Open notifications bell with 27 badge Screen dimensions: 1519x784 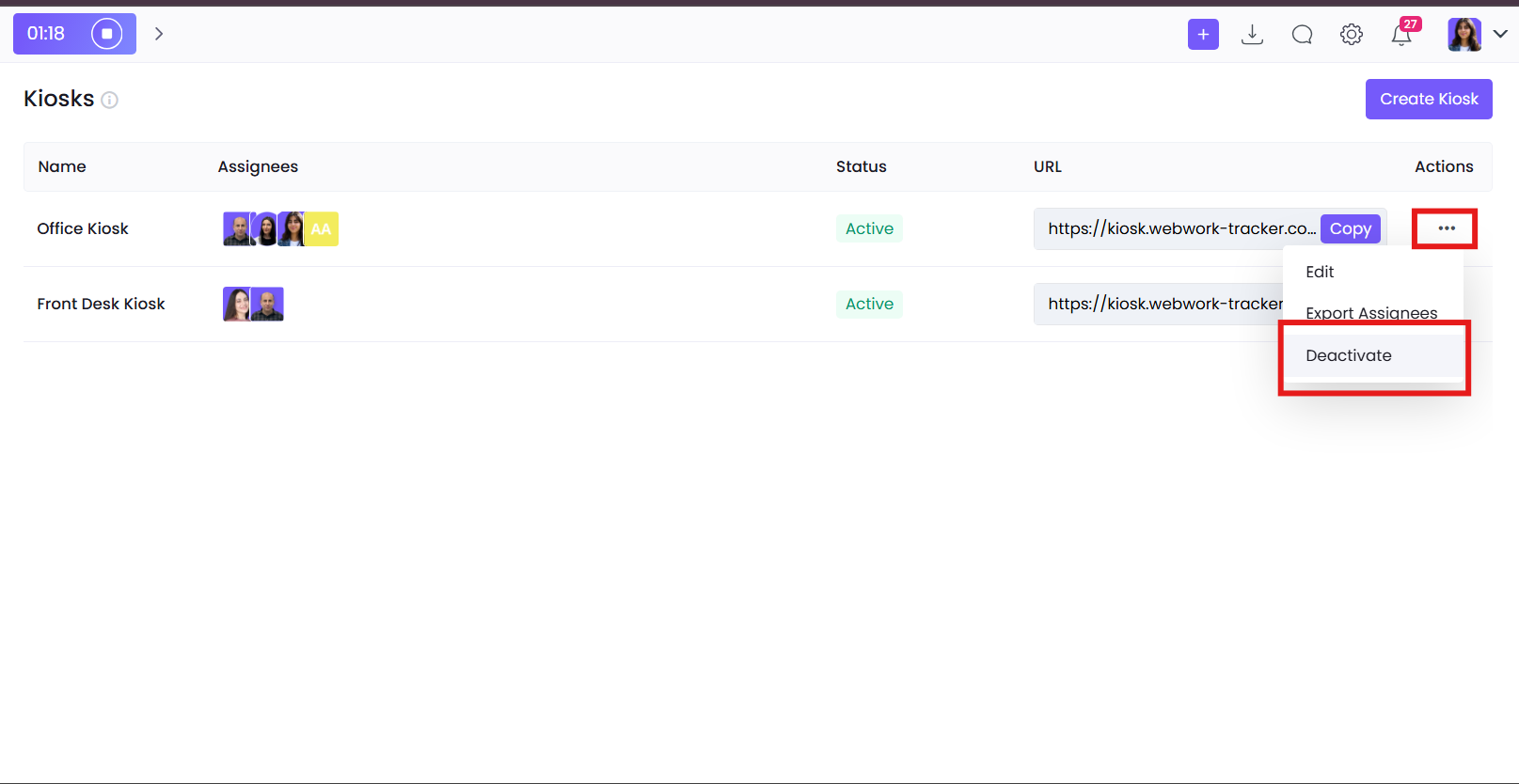(x=1401, y=35)
